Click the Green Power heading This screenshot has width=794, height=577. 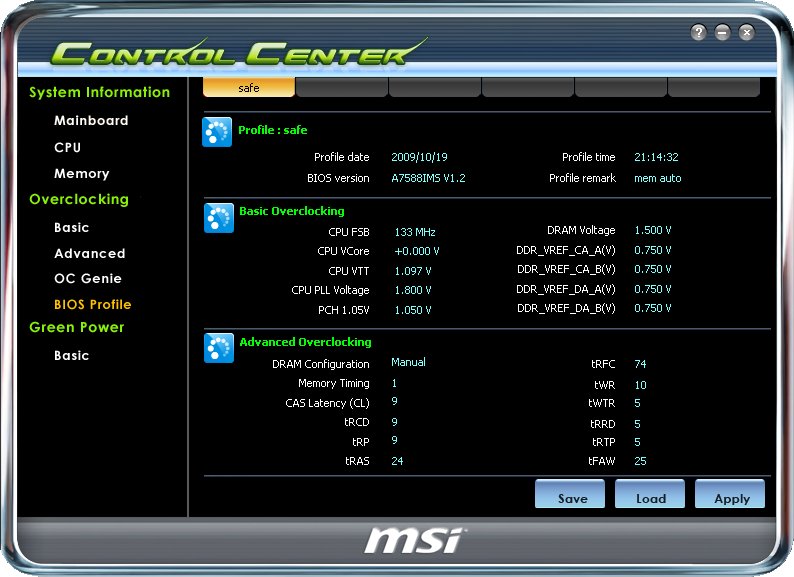pos(76,327)
